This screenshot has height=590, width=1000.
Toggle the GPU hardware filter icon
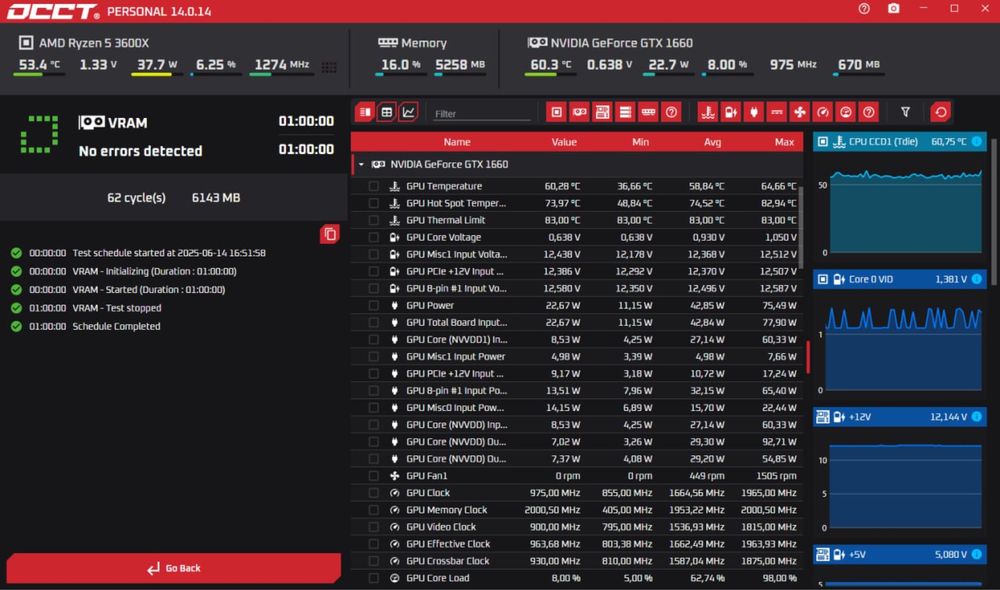tap(580, 112)
